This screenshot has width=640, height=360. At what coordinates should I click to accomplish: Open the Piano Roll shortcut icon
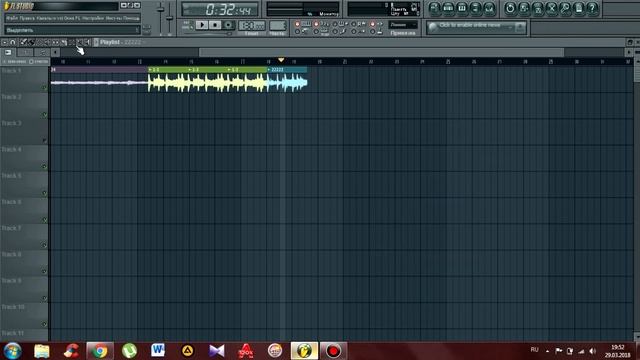[x=462, y=8]
